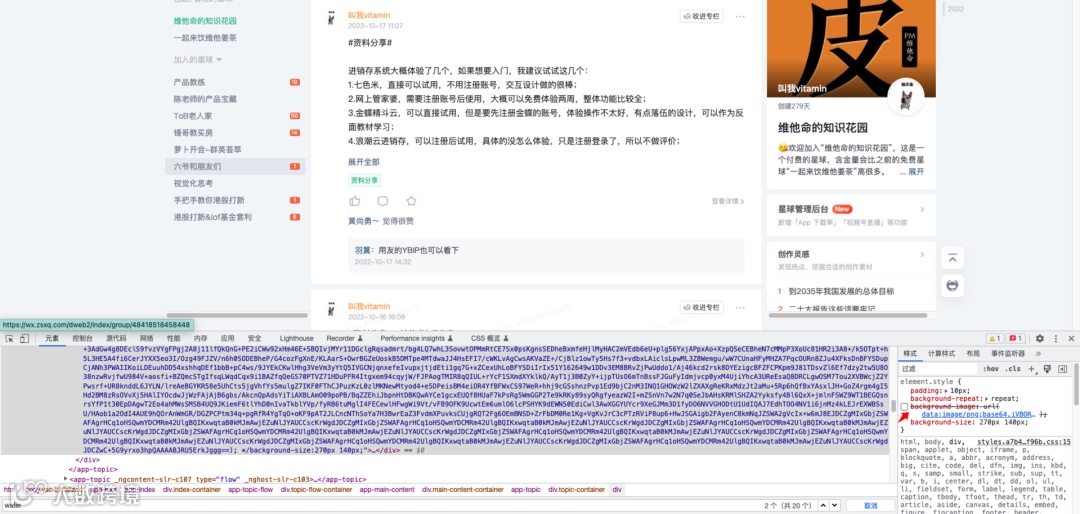Switch to the 源代码 DevTools tab
The image size is (1080, 514).
coord(116,338)
